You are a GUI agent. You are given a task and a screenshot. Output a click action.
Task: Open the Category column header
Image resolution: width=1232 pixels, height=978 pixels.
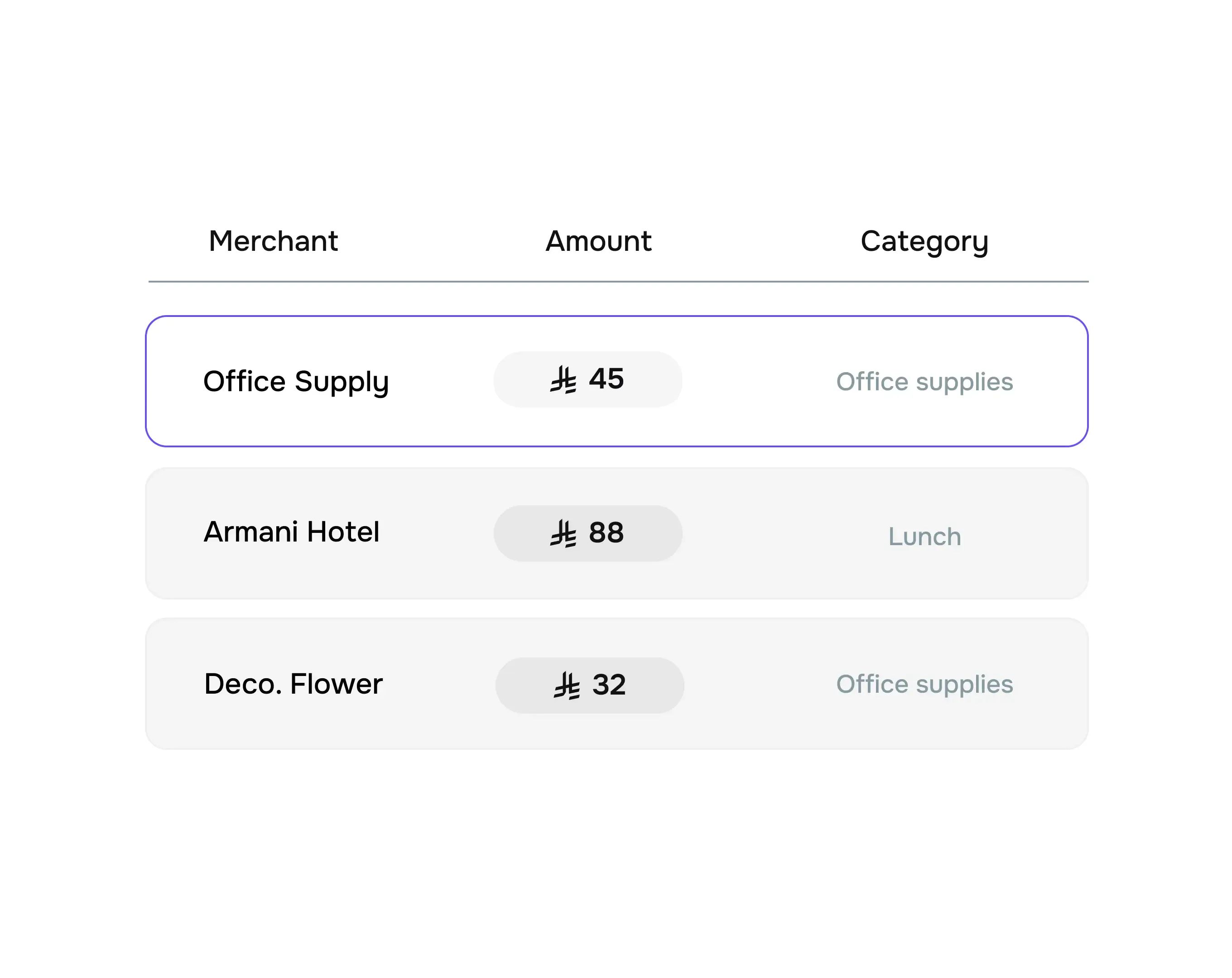click(x=925, y=241)
